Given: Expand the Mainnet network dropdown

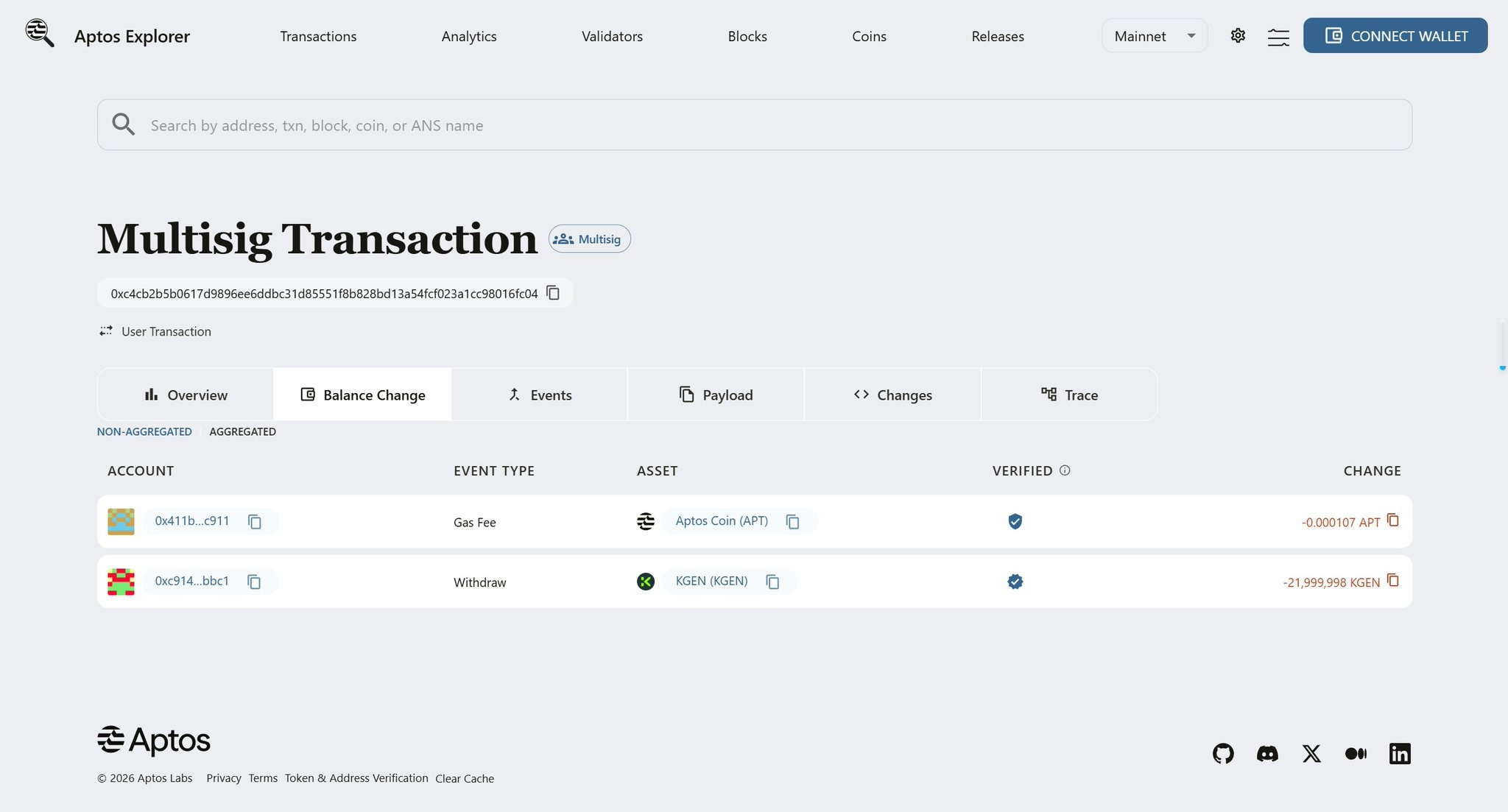Looking at the screenshot, I should (1154, 35).
